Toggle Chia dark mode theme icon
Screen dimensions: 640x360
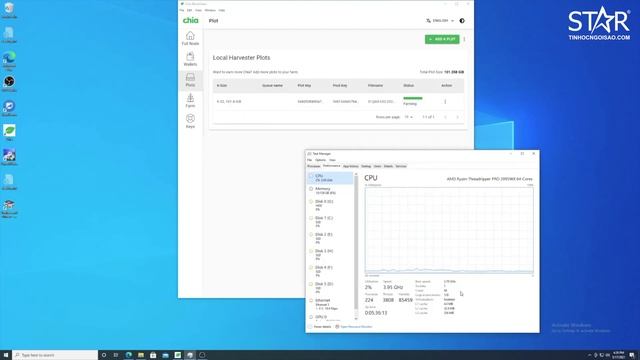point(462,20)
